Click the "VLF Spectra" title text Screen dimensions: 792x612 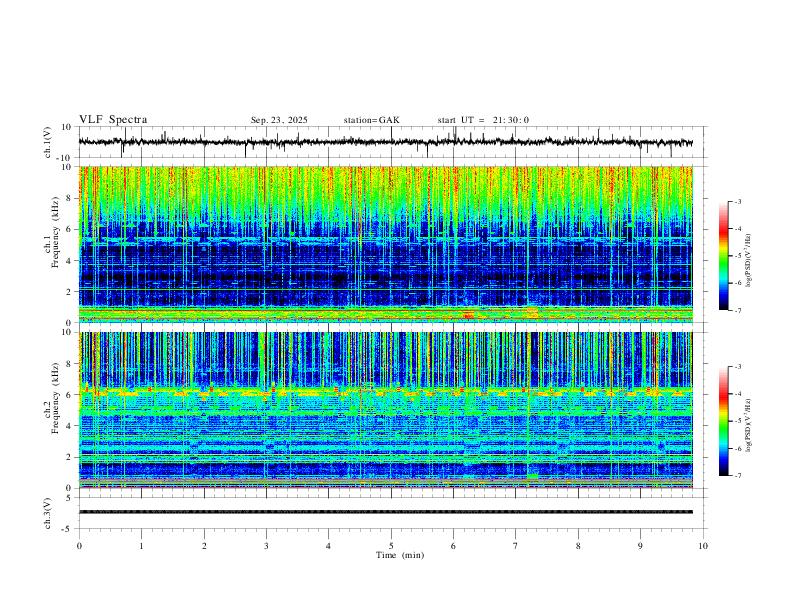pos(113,120)
